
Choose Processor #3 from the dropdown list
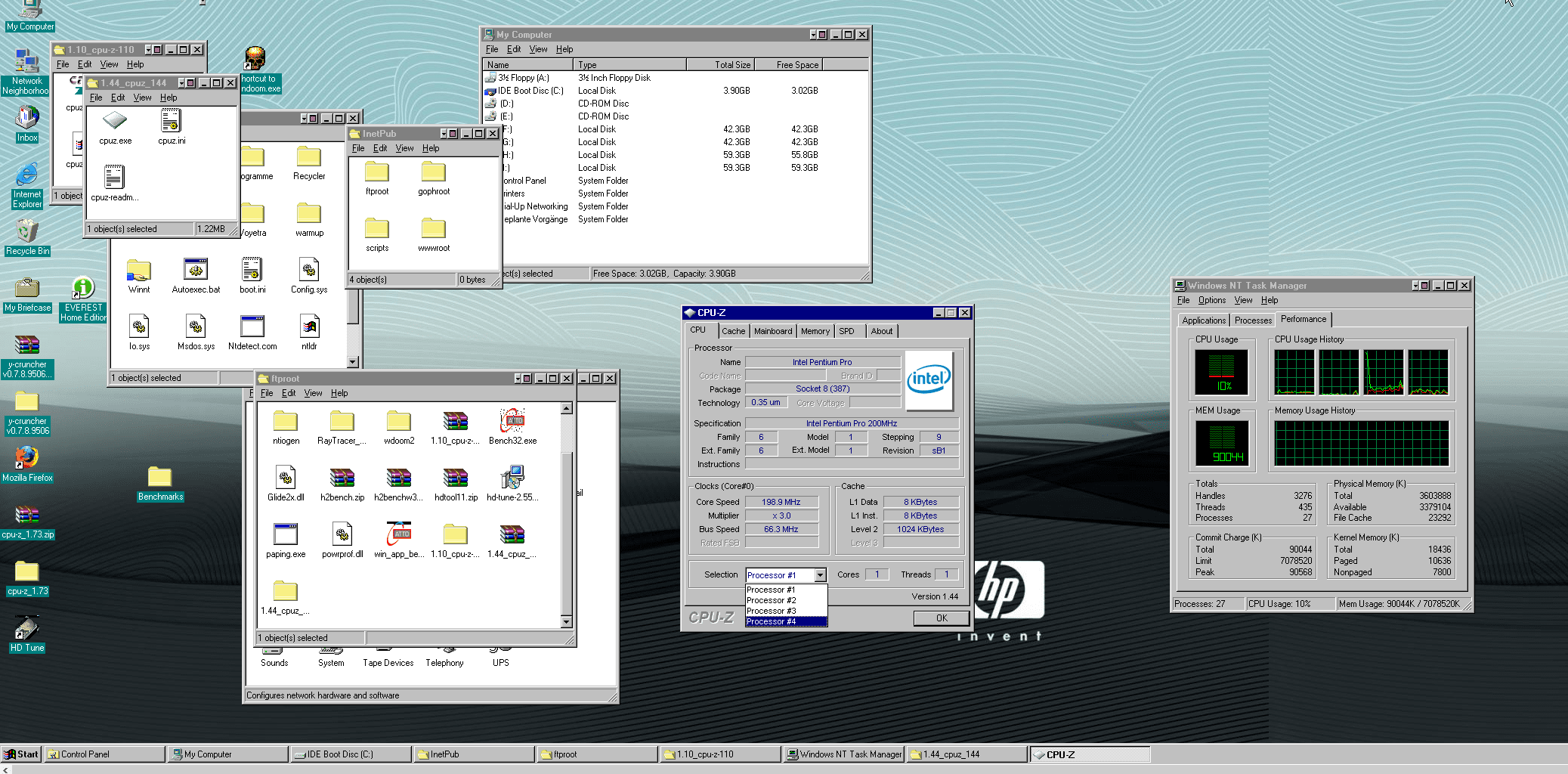click(x=786, y=611)
